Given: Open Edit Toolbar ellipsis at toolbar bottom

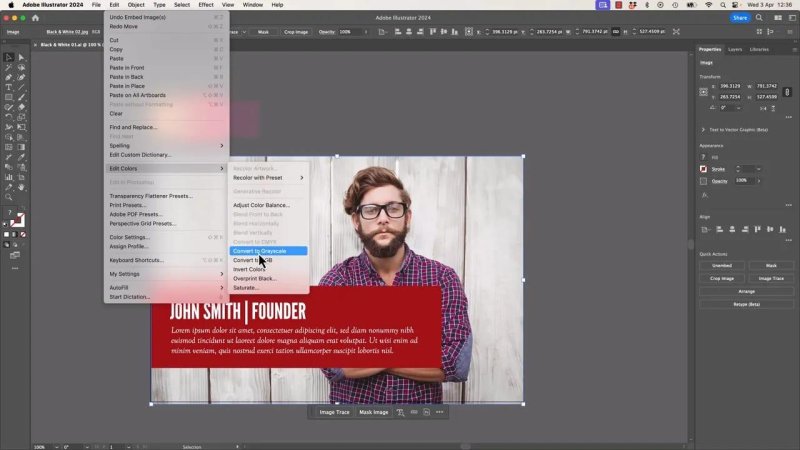Looking at the screenshot, I should click(x=15, y=268).
